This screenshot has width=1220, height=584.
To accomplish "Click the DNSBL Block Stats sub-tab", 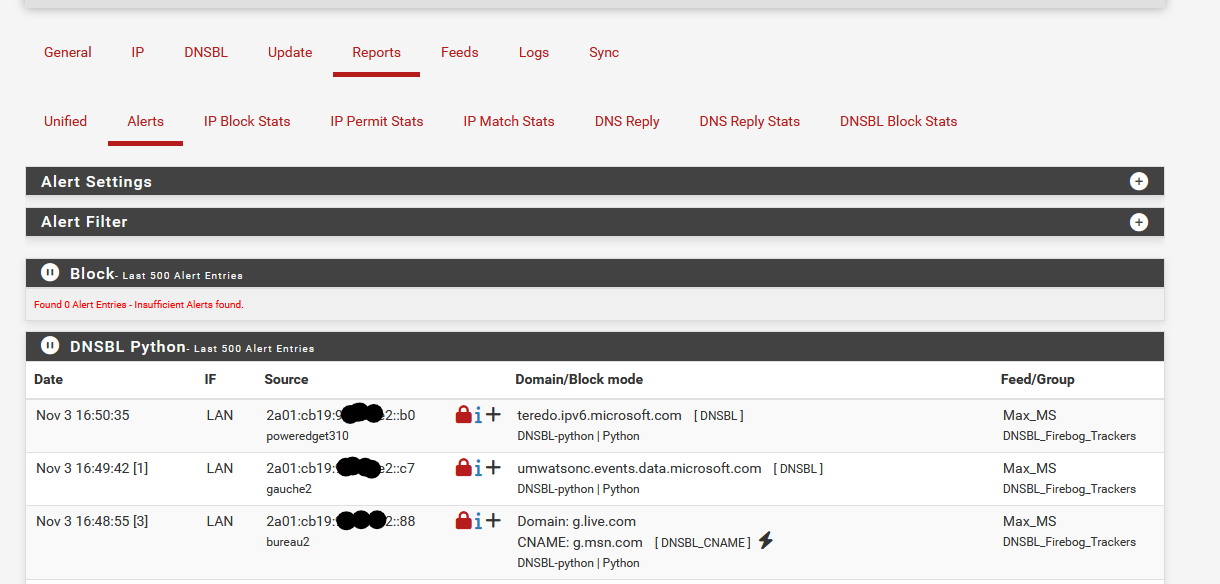I will (x=898, y=121).
